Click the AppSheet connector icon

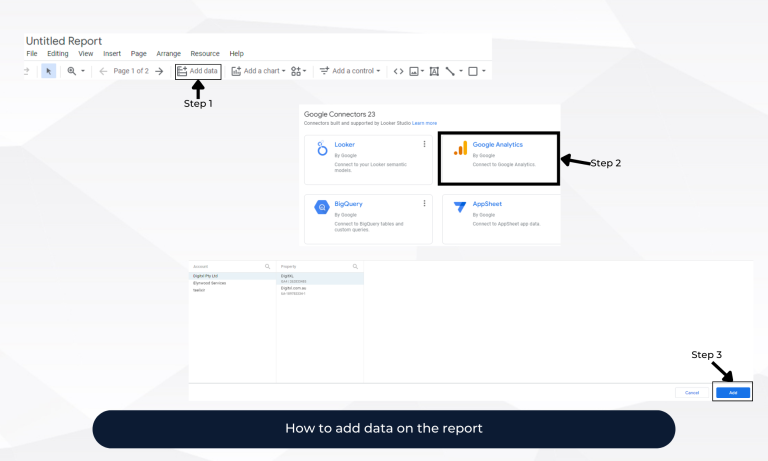click(460, 207)
